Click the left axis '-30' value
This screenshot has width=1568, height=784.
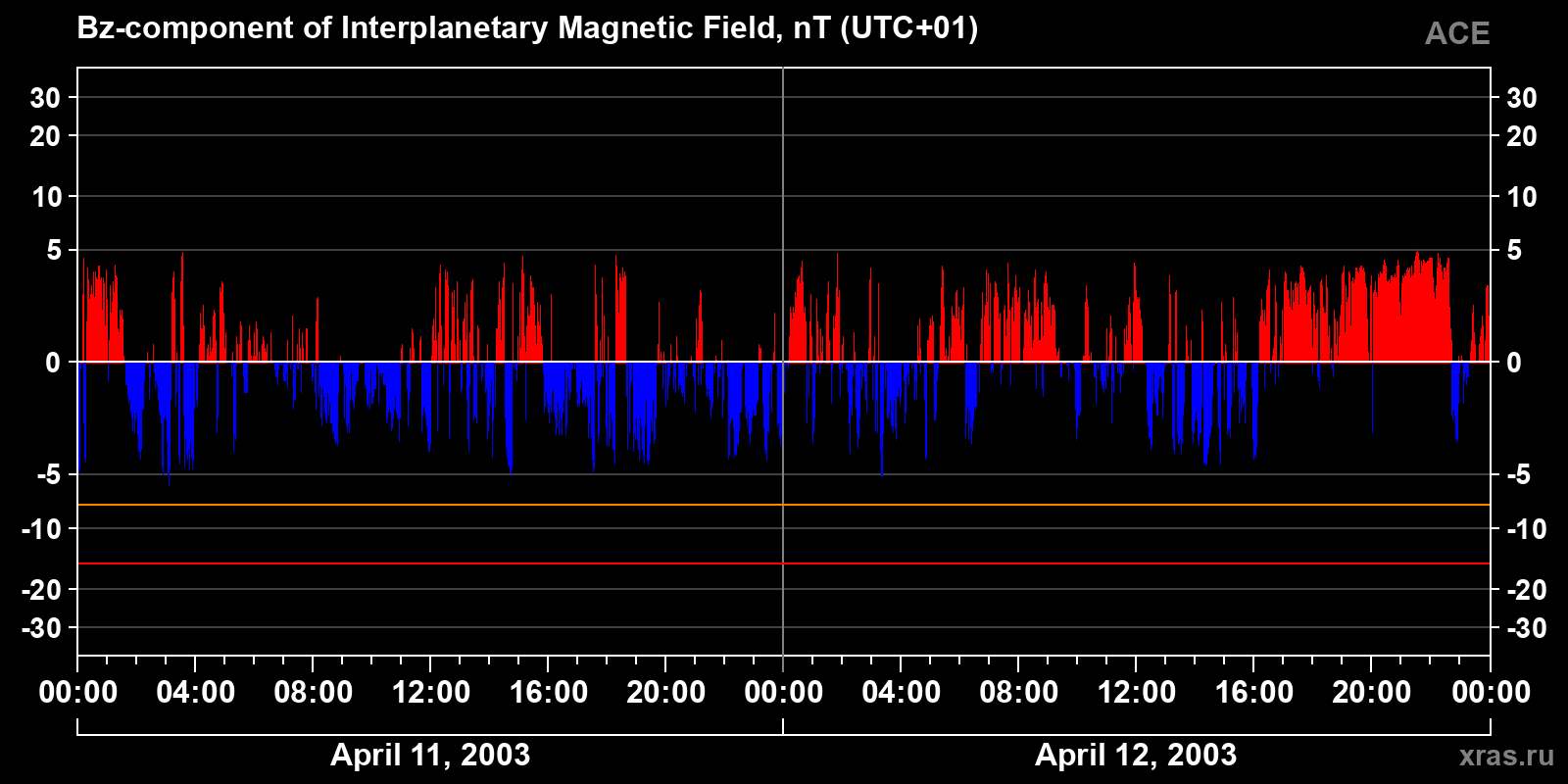(x=41, y=628)
